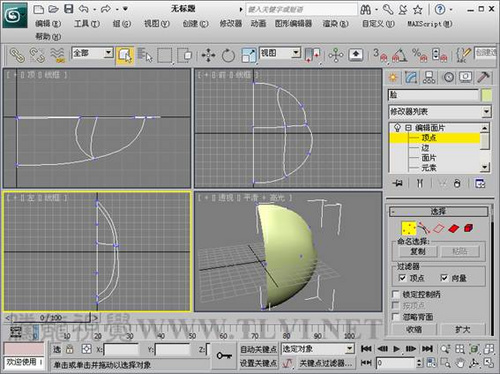
Task: Click the Play Animation button
Action: click(x=396, y=349)
